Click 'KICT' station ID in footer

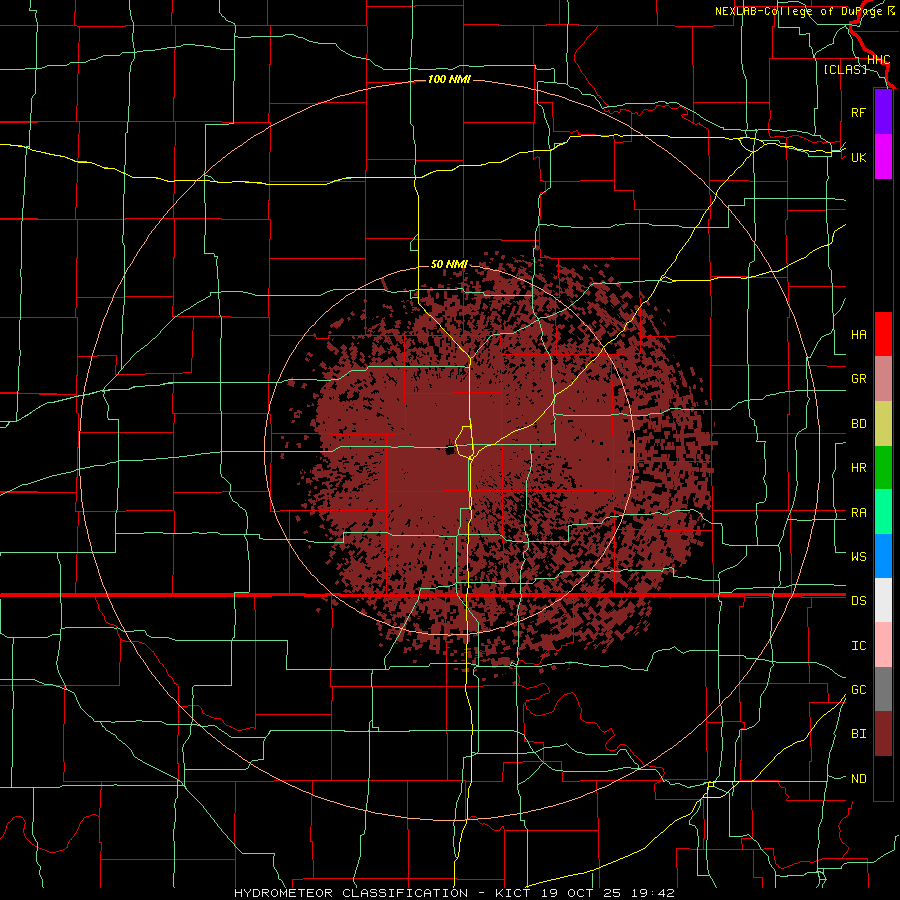pyautogui.click(x=515, y=893)
